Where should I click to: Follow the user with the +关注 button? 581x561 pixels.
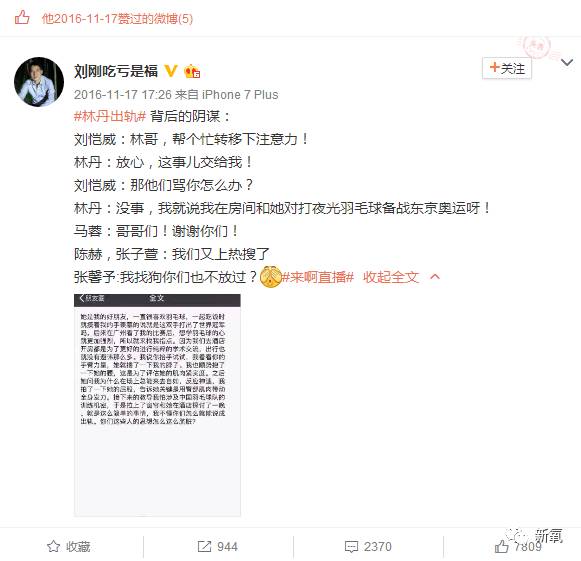click(507, 68)
